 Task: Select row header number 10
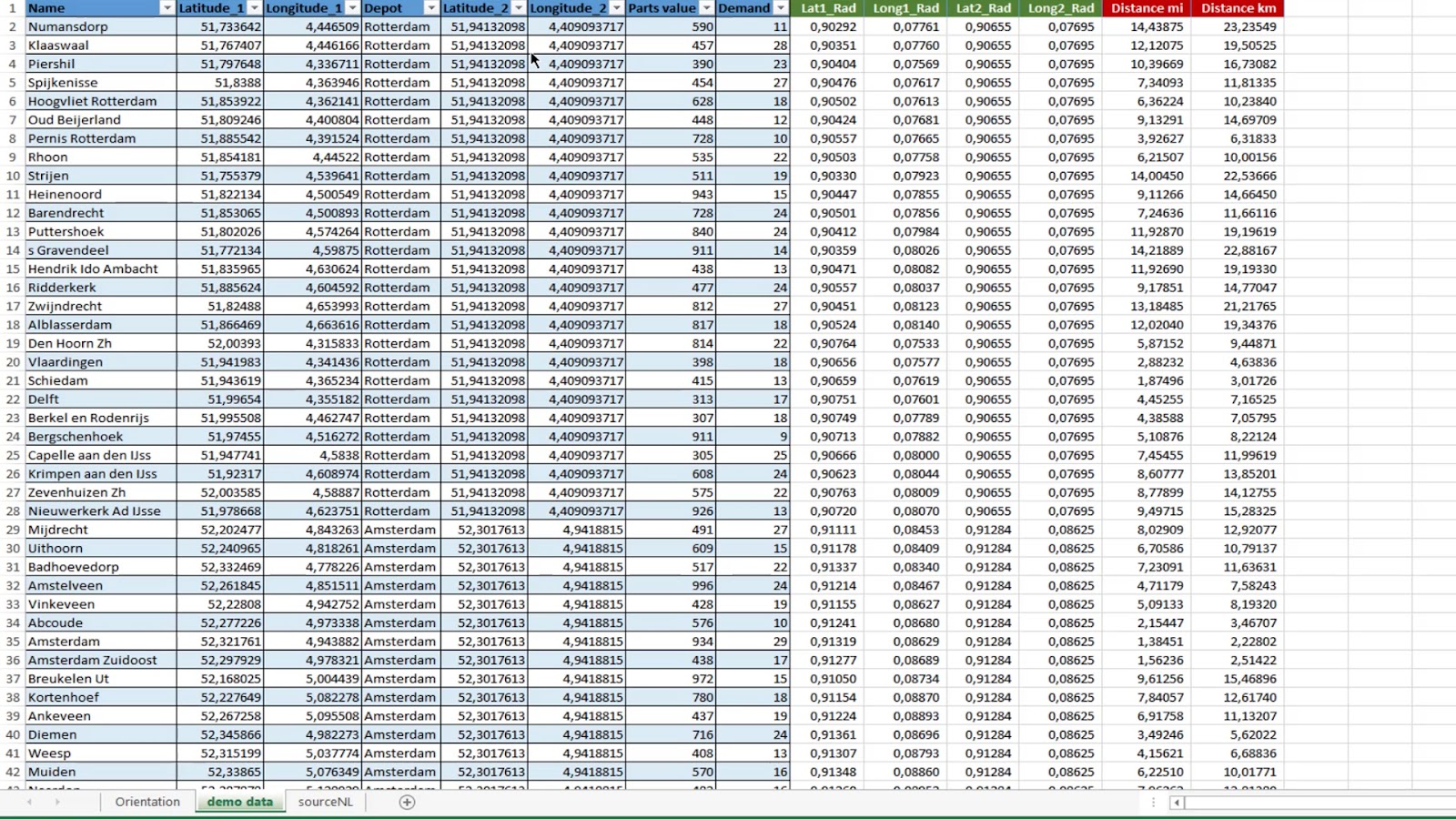[13, 176]
